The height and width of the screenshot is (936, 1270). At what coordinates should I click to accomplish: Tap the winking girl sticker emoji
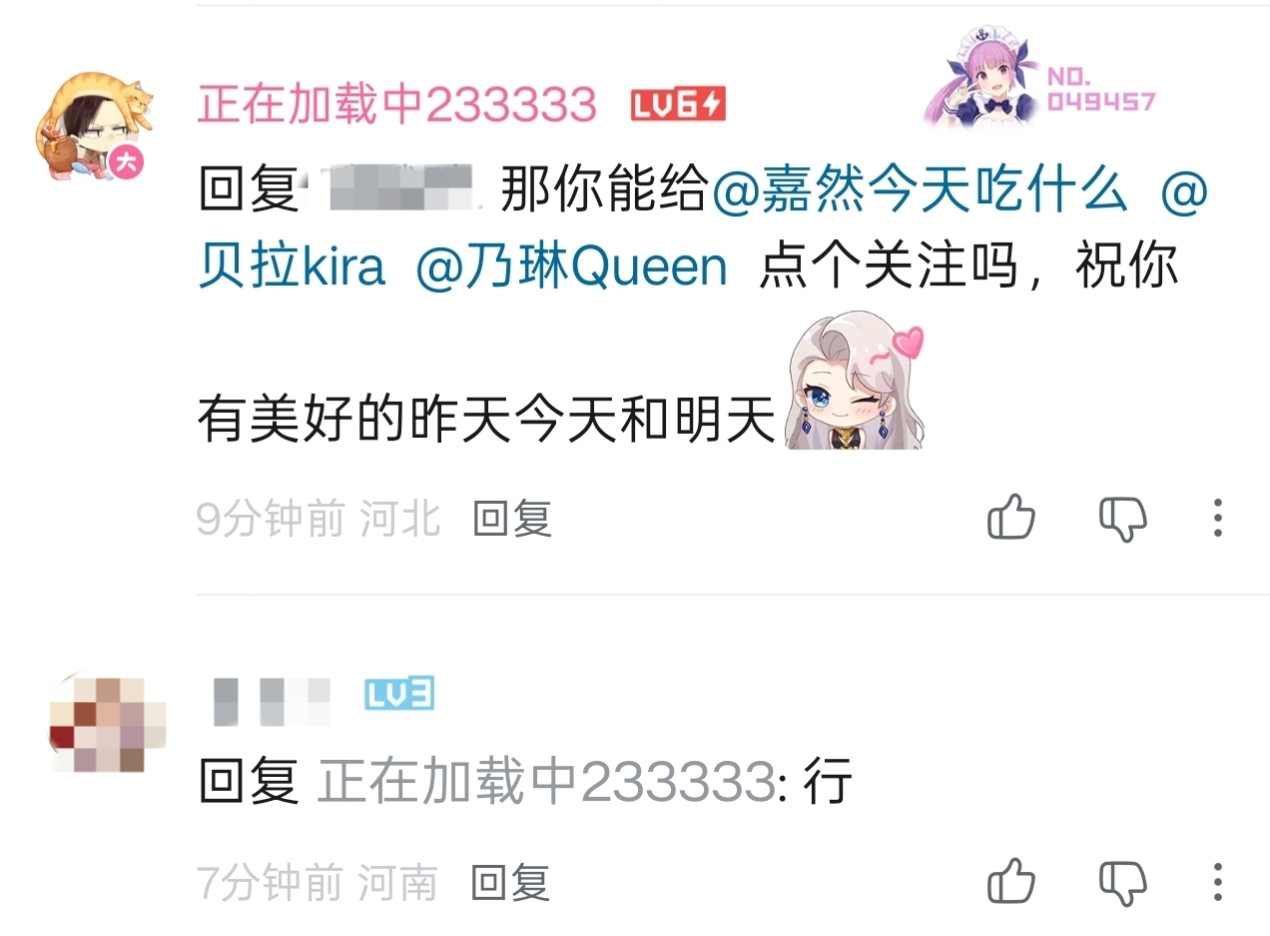click(x=855, y=386)
